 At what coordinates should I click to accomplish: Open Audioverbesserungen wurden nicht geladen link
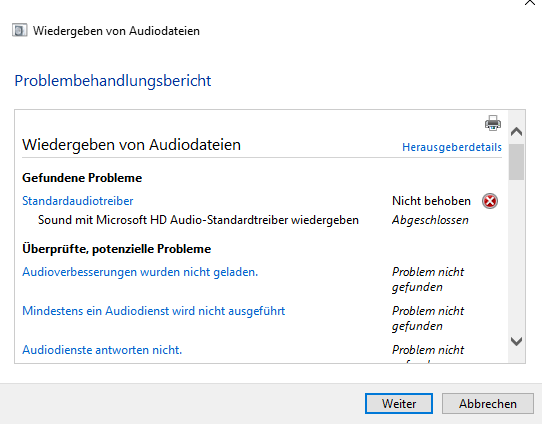[x=140, y=272]
